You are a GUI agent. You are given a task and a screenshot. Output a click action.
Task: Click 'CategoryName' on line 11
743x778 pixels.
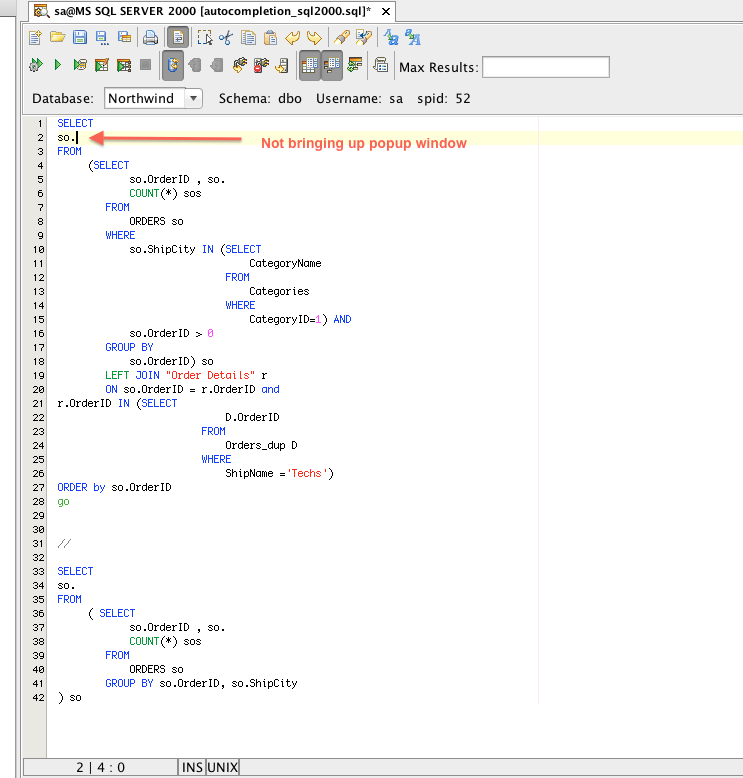(x=285, y=263)
